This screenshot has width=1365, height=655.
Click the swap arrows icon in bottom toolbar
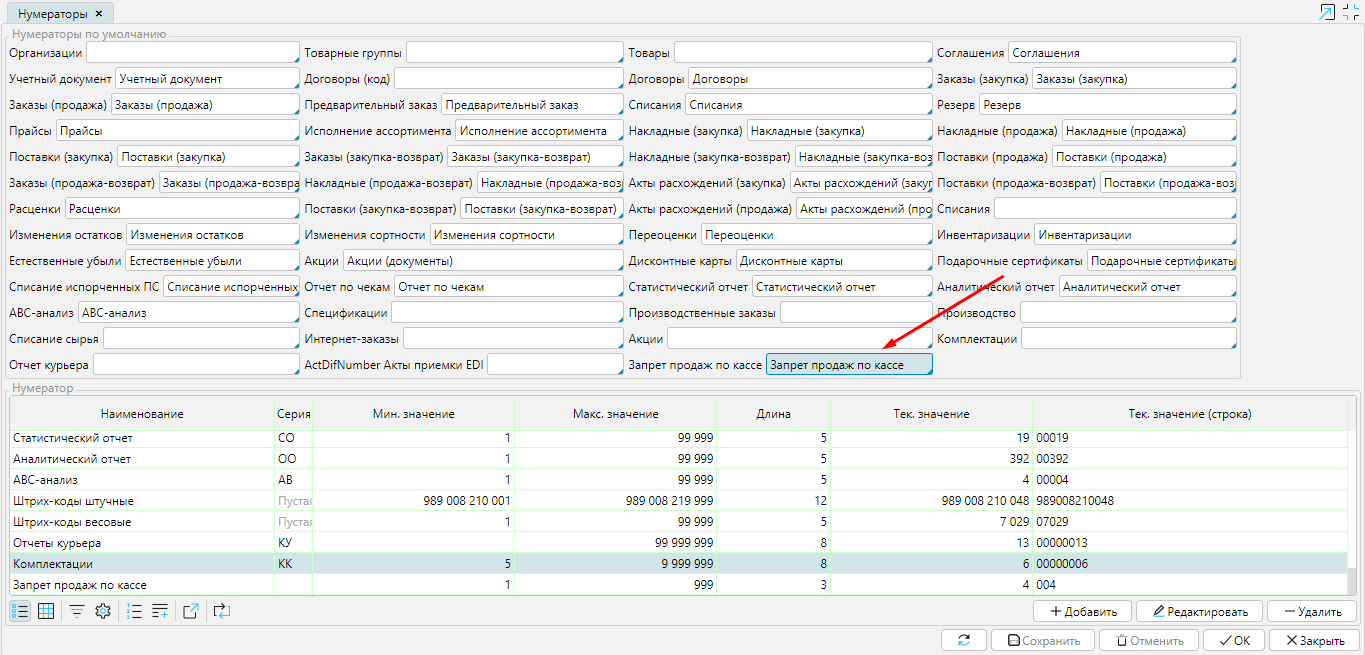pos(221,611)
